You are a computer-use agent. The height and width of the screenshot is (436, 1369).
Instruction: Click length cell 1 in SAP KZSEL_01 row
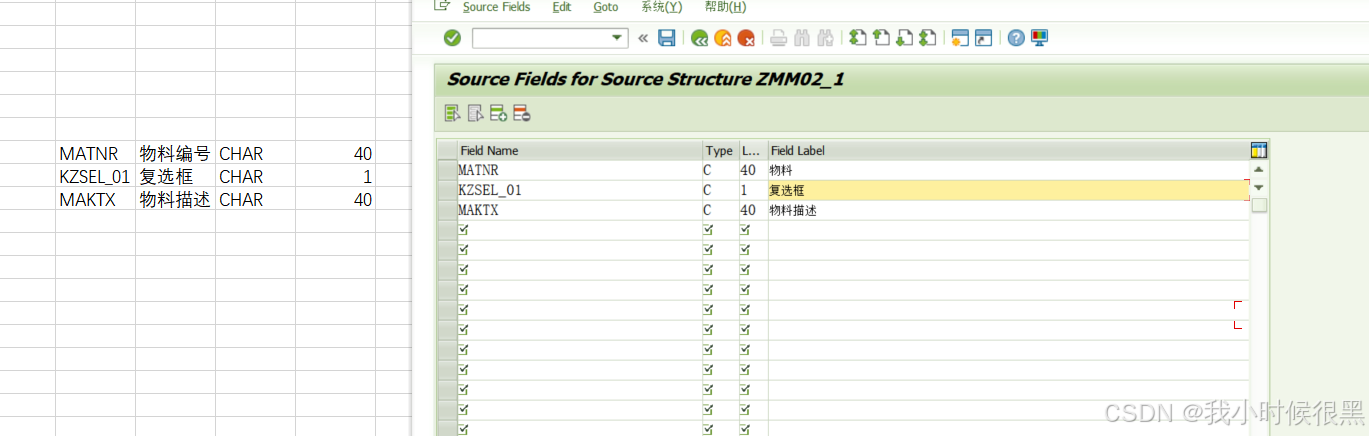point(752,190)
